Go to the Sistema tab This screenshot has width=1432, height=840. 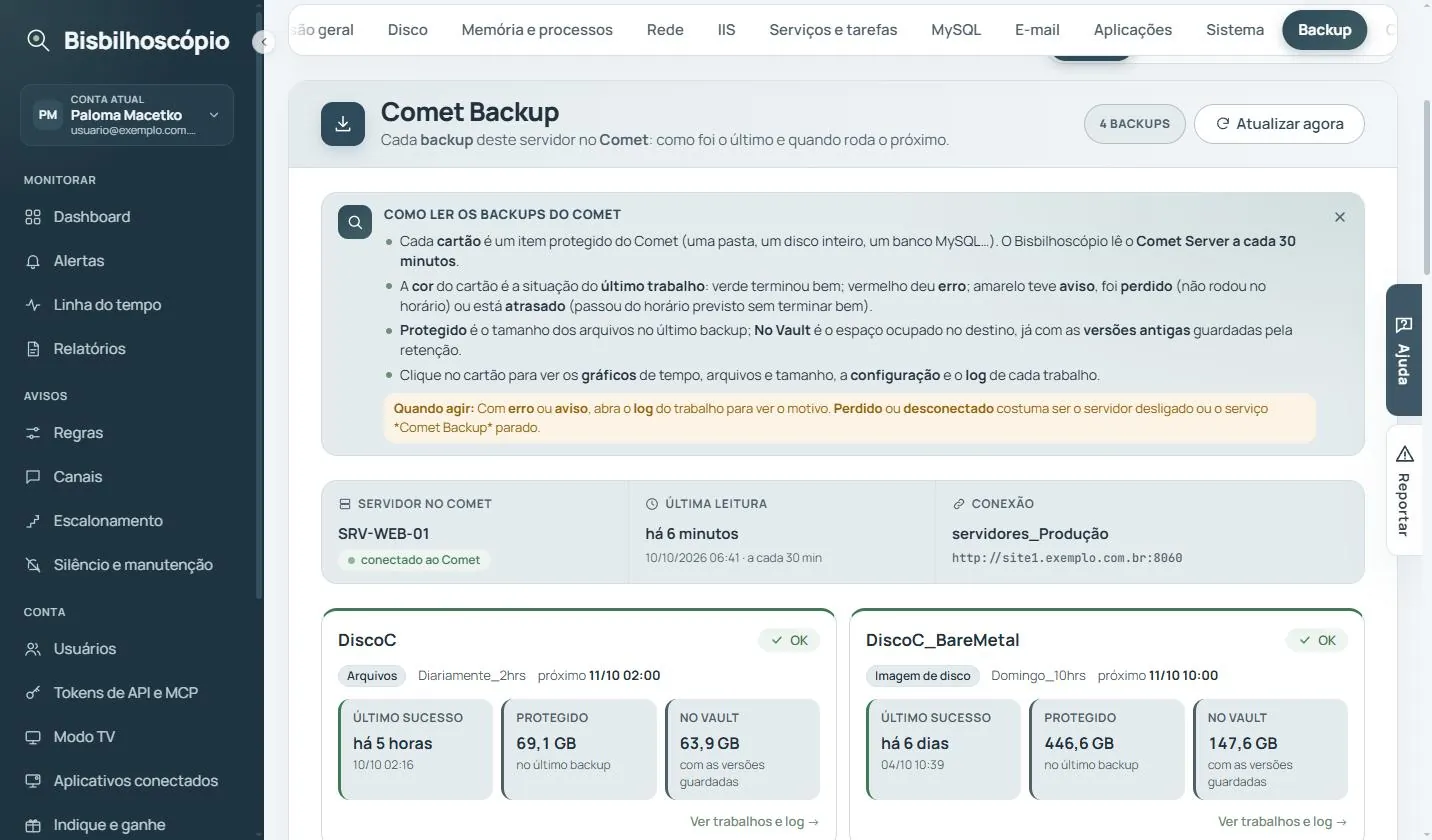[x=1235, y=30]
